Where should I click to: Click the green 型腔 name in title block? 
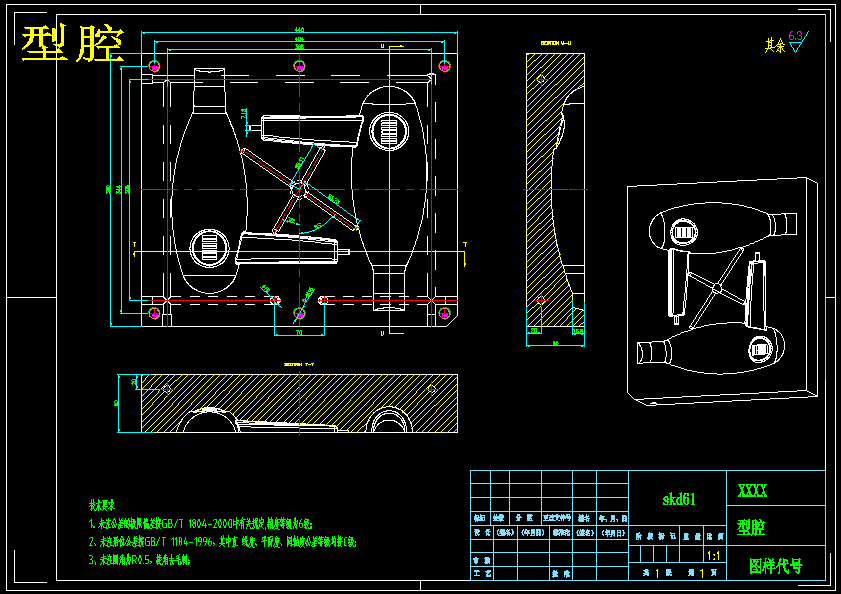(x=750, y=527)
